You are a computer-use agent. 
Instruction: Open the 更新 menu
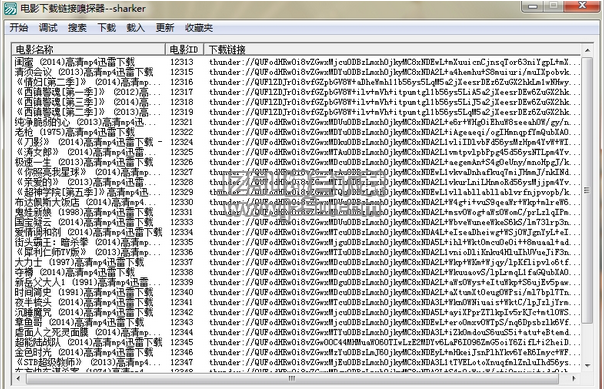(x=165, y=28)
